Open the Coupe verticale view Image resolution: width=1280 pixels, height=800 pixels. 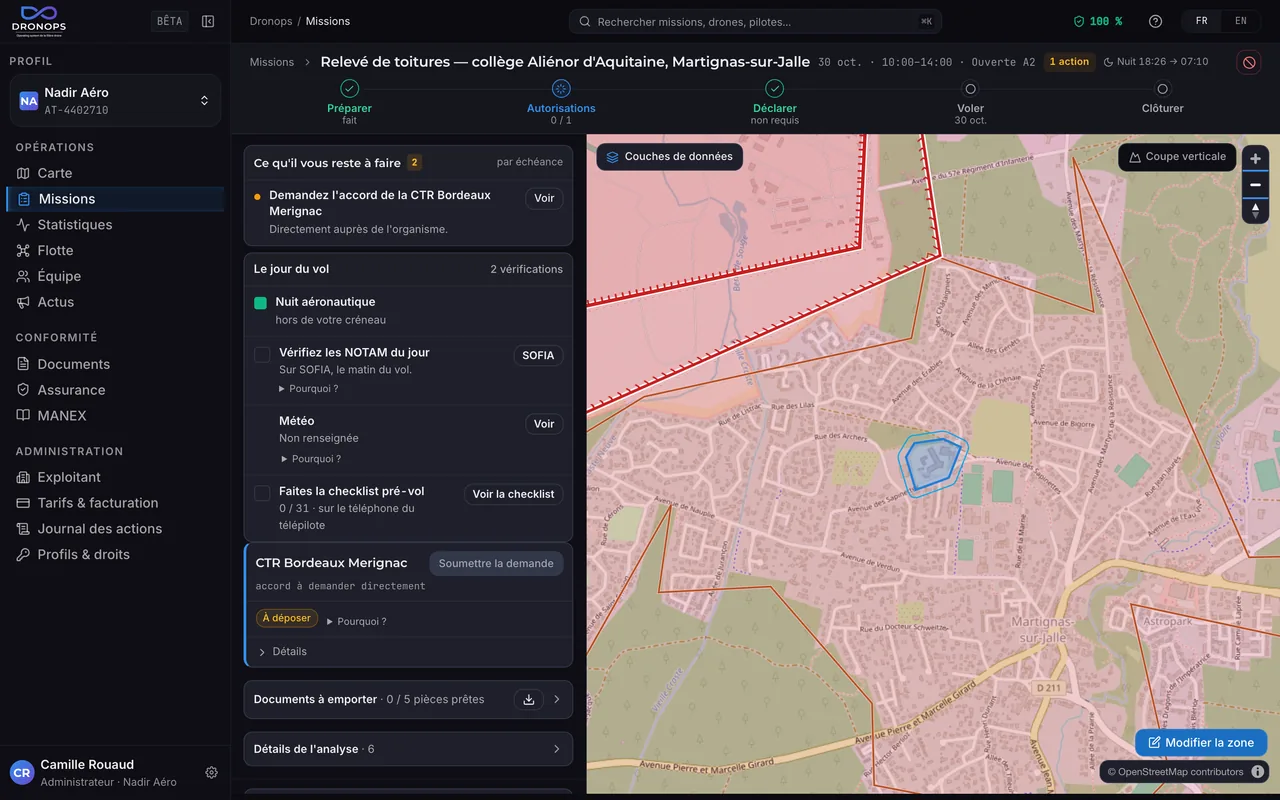[x=1177, y=157]
